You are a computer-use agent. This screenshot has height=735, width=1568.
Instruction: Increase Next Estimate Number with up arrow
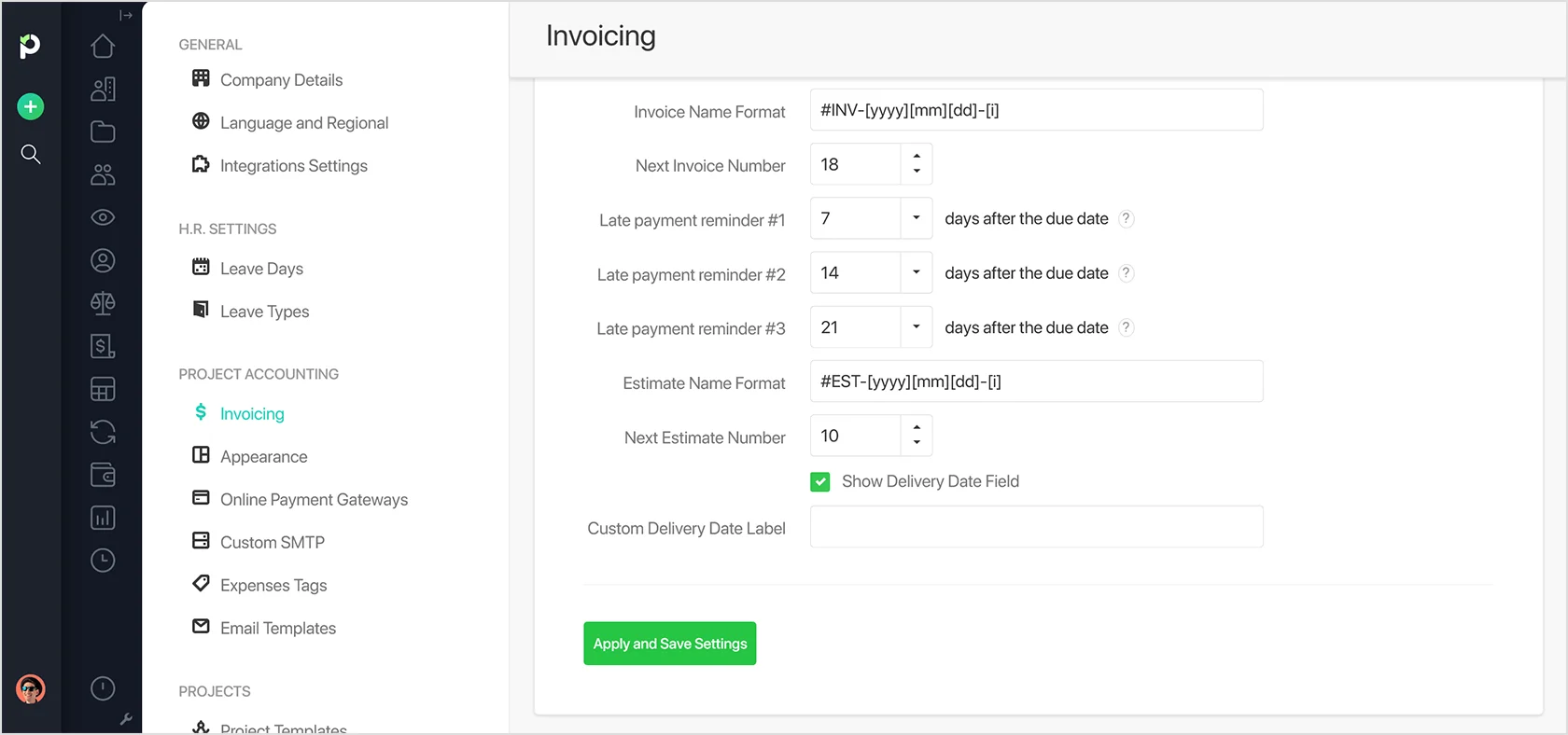[x=917, y=428]
